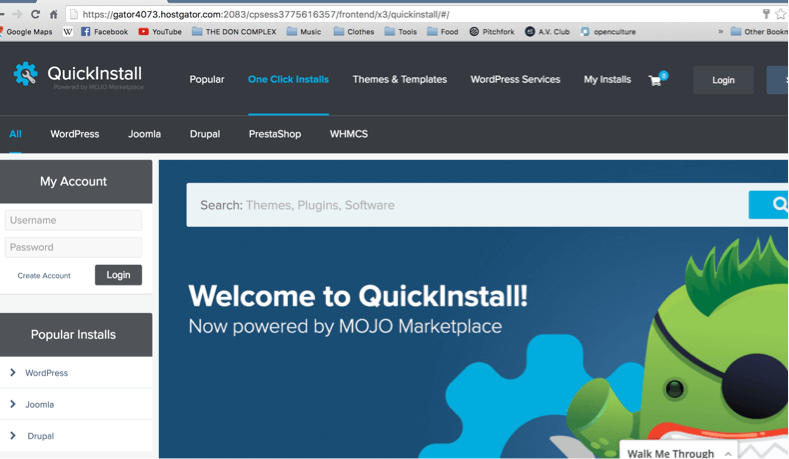This screenshot has height=459, width=789.
Task: Show hidden bookmarks via double chevron
Action: pos(721,32)
